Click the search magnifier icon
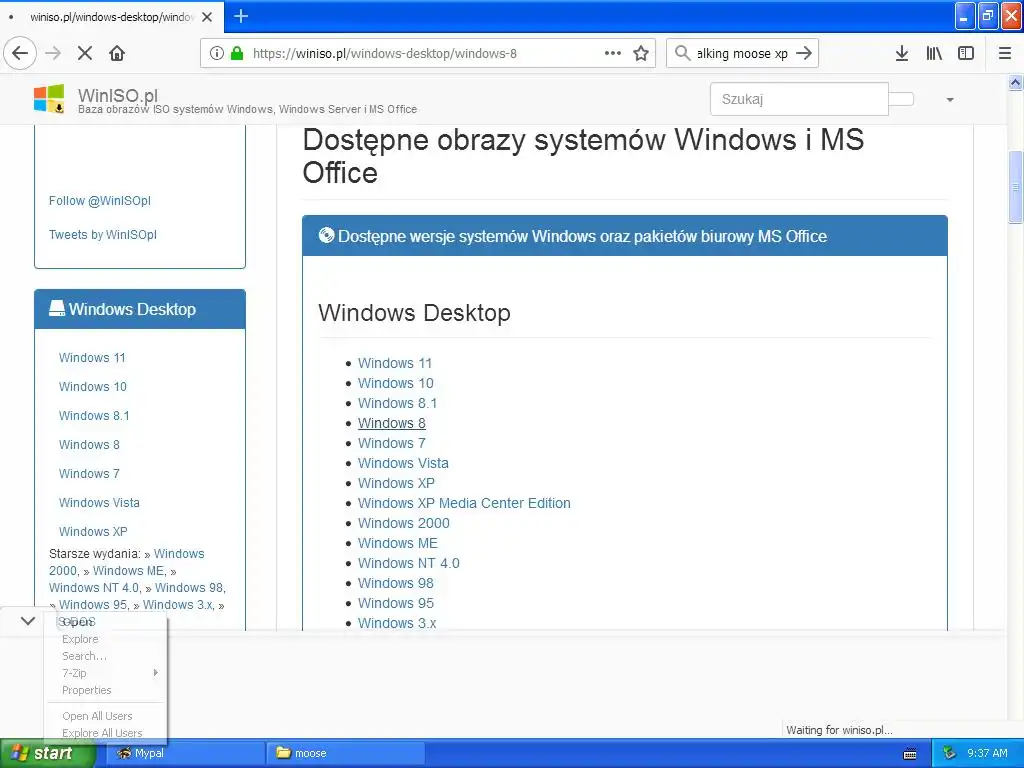Viewport: 1024px width, 768px height. 682,53
